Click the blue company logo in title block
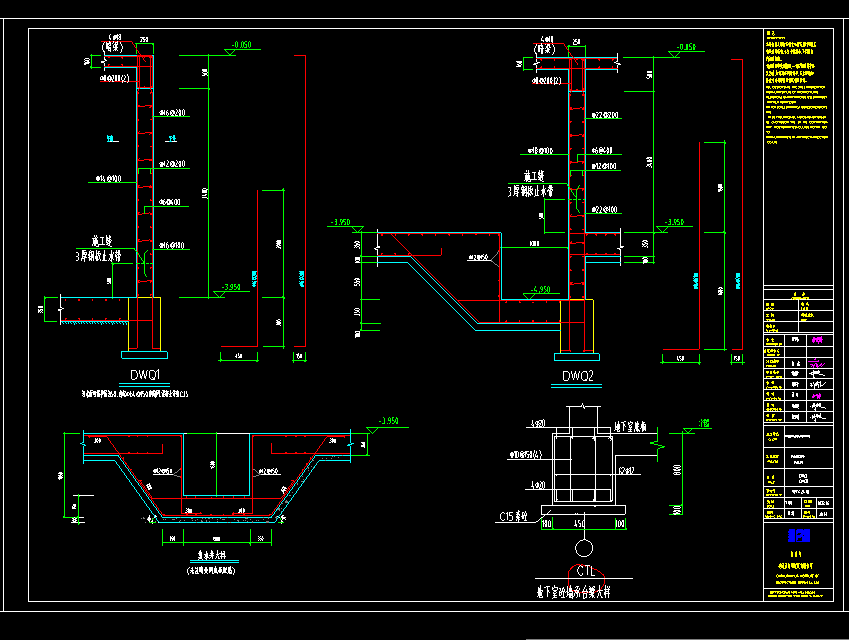The image size is (849, 640). (x=799, y=535)
